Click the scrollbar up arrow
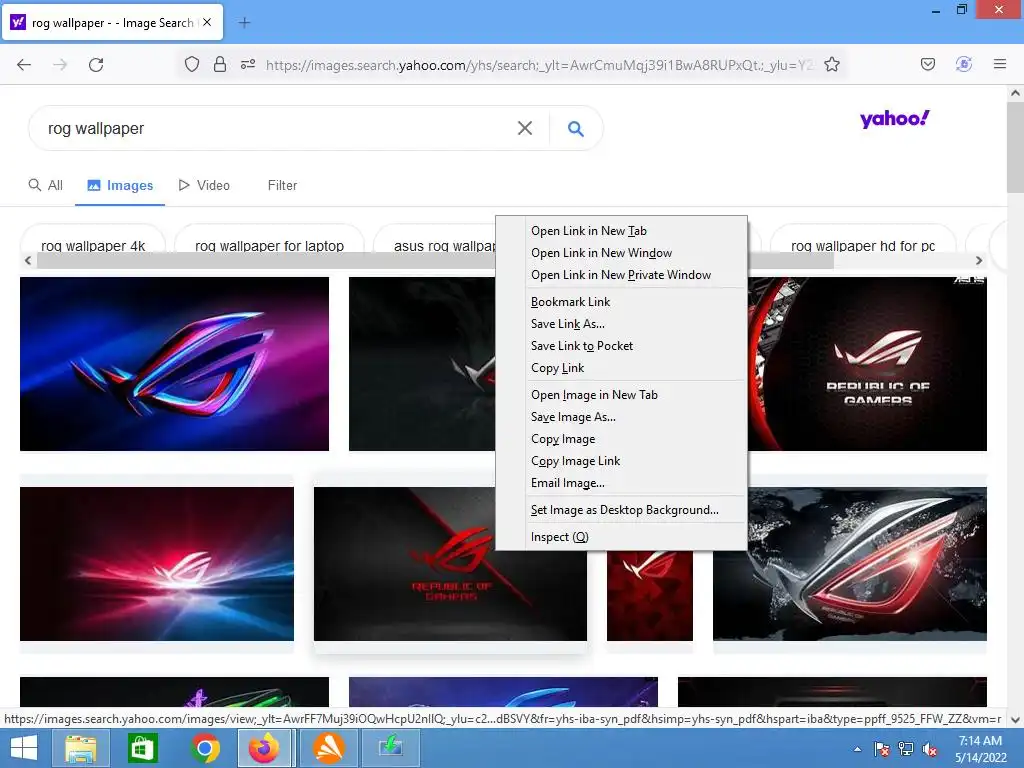 [x=1015, y=93]
